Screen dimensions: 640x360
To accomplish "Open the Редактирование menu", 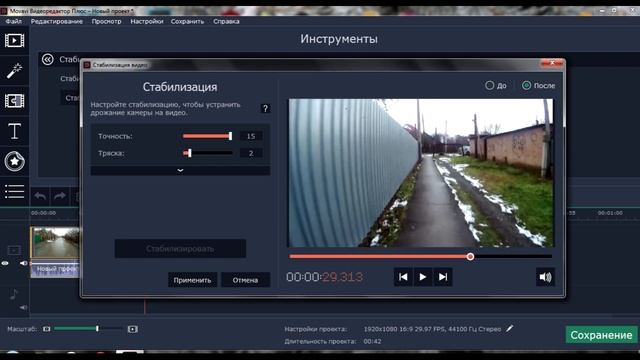I will pos(57,21).
